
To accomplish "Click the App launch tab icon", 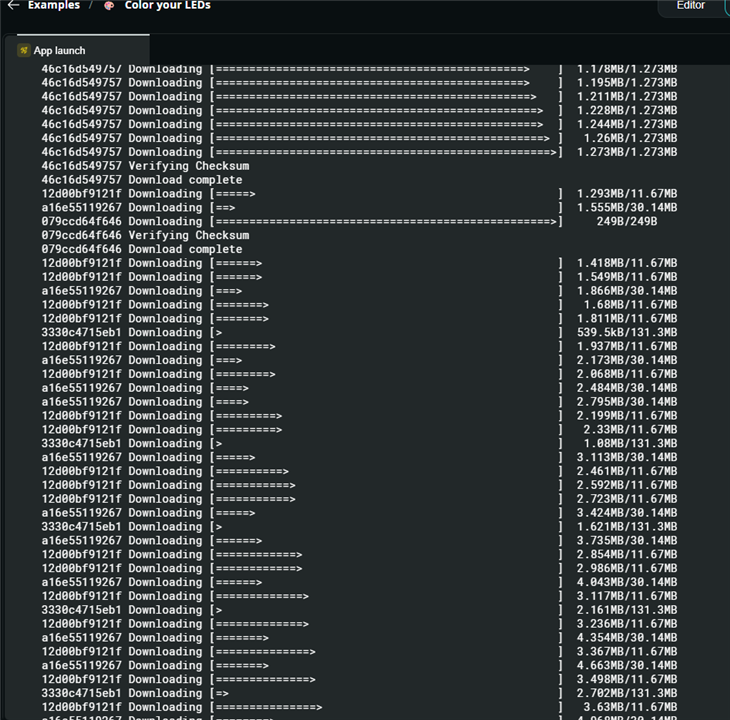I will 24,50.
